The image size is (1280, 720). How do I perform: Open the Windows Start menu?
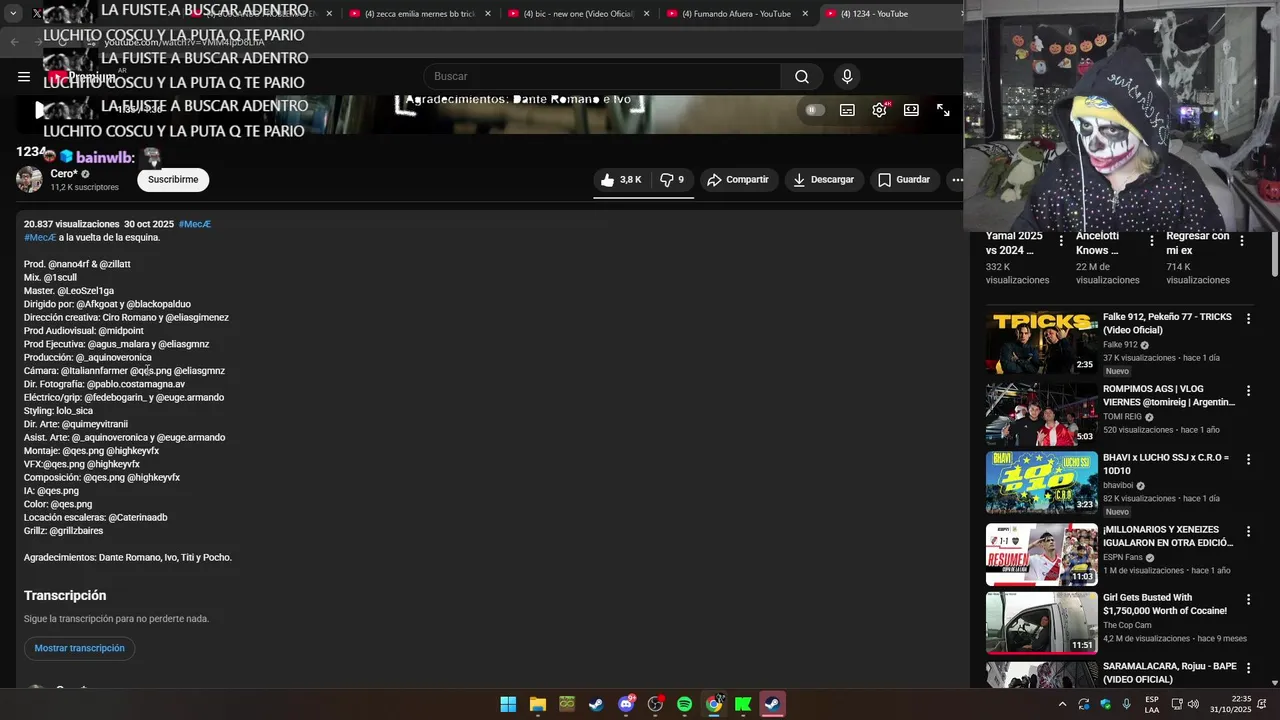click(x=508, y=704)
